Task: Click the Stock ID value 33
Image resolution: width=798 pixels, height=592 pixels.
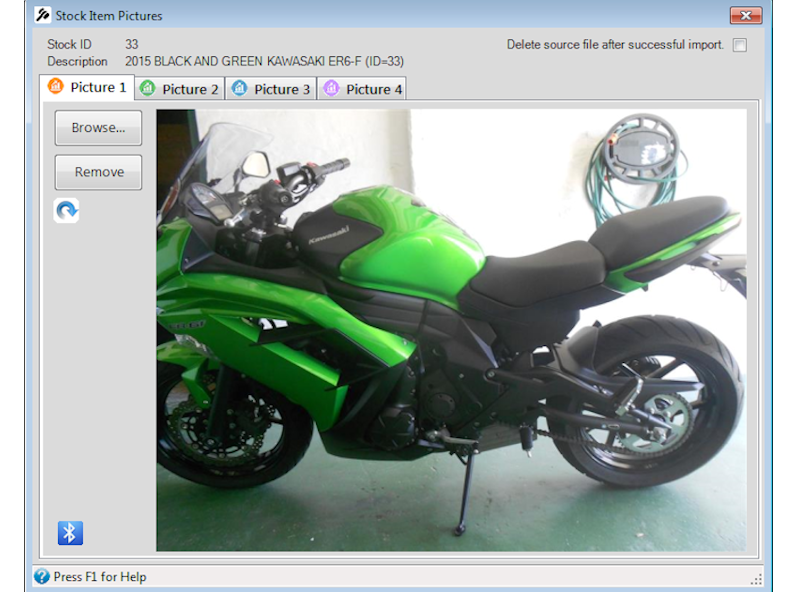Action: tap(132, 44)
